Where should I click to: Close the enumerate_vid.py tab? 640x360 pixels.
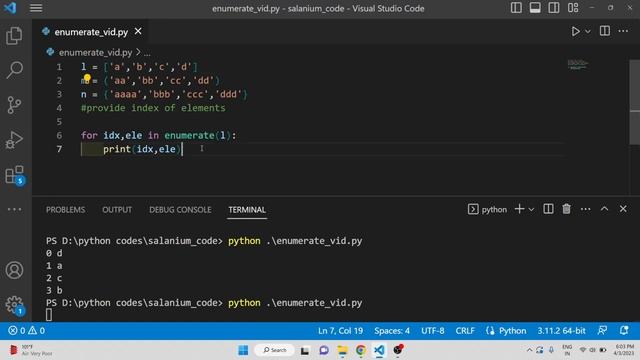point(138,31)
